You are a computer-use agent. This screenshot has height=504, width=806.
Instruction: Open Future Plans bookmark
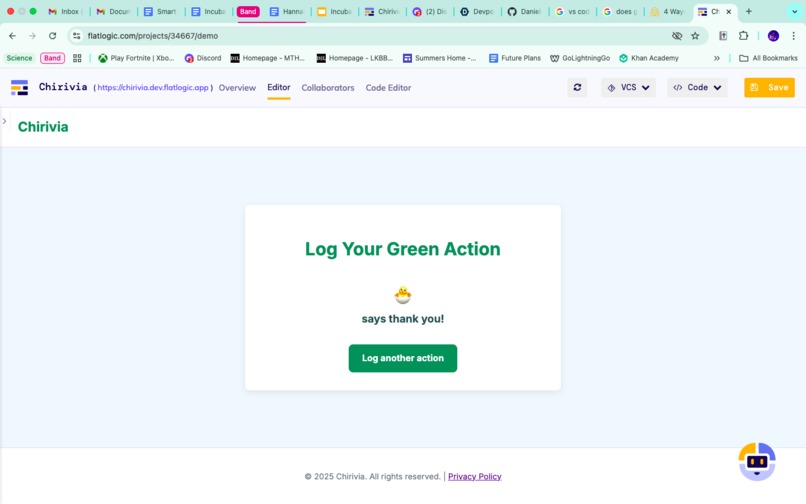[x=515, y=58]
